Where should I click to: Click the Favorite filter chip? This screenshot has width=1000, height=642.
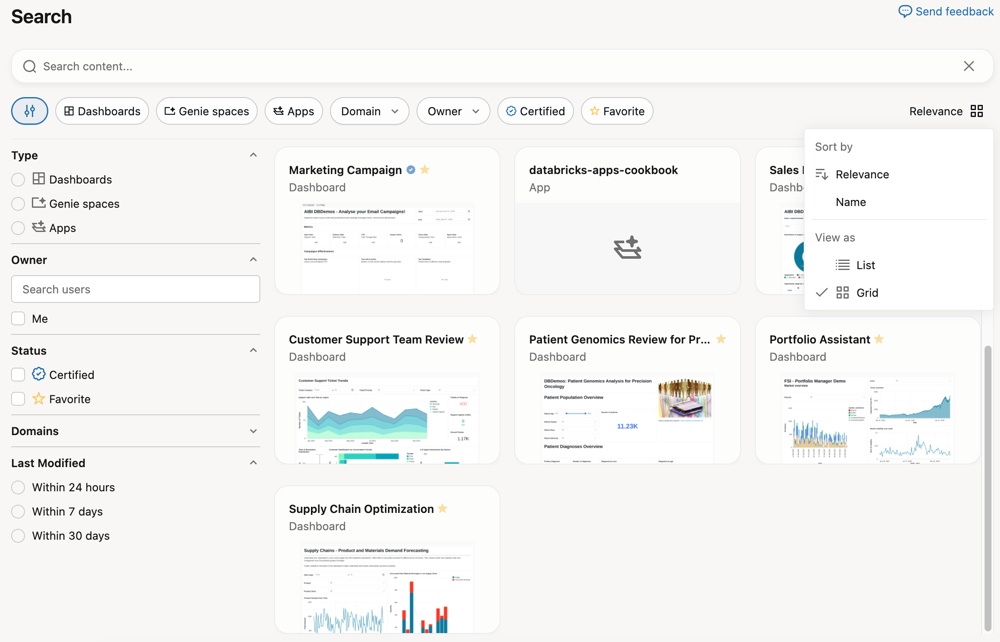coord(616,111)
